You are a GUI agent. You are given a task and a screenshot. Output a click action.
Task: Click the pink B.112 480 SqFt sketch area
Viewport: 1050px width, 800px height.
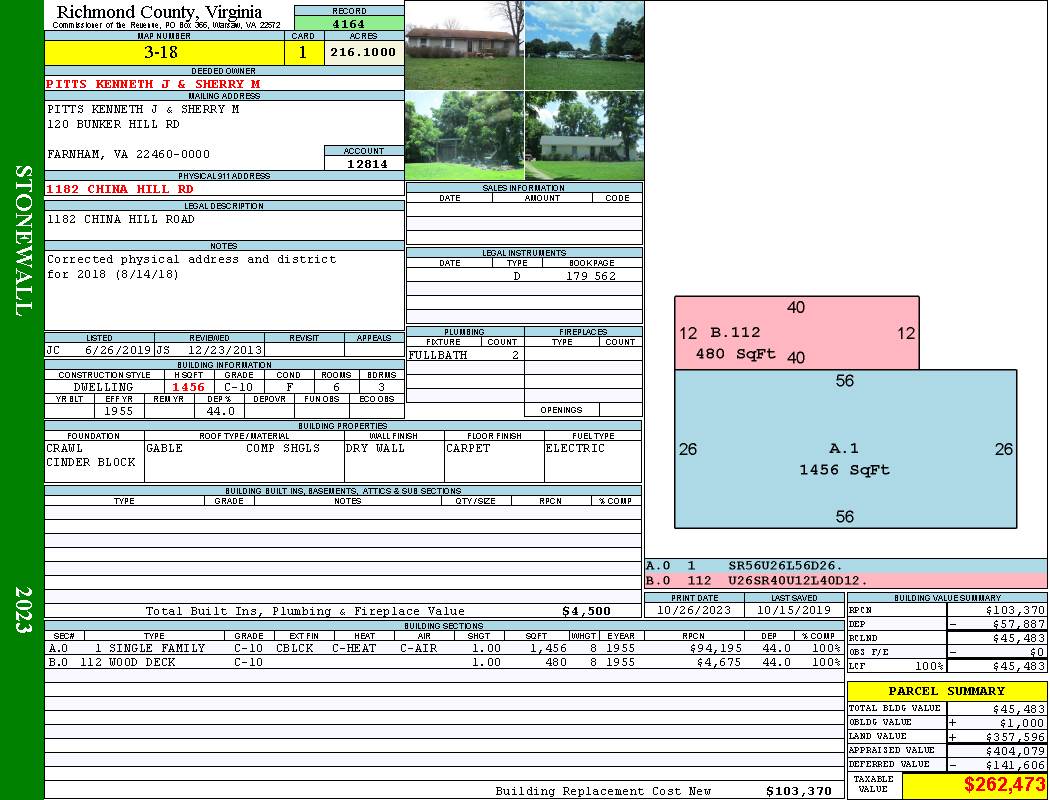[796, 333]
